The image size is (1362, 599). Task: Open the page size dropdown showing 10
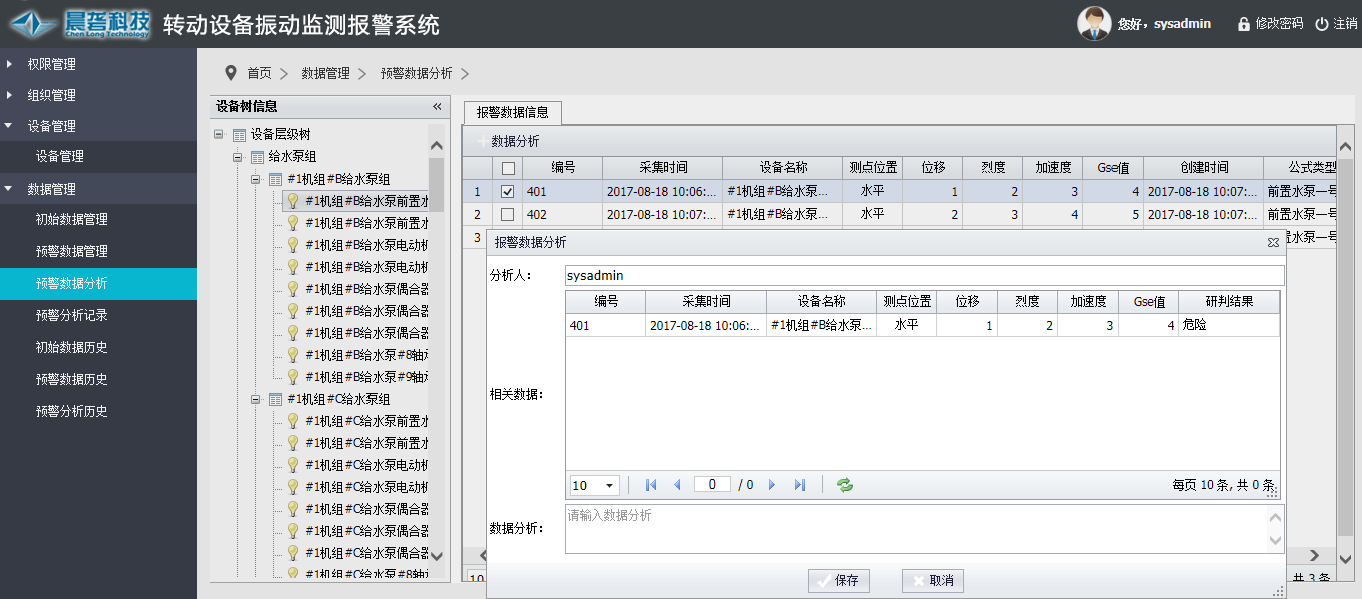[594, 485]
